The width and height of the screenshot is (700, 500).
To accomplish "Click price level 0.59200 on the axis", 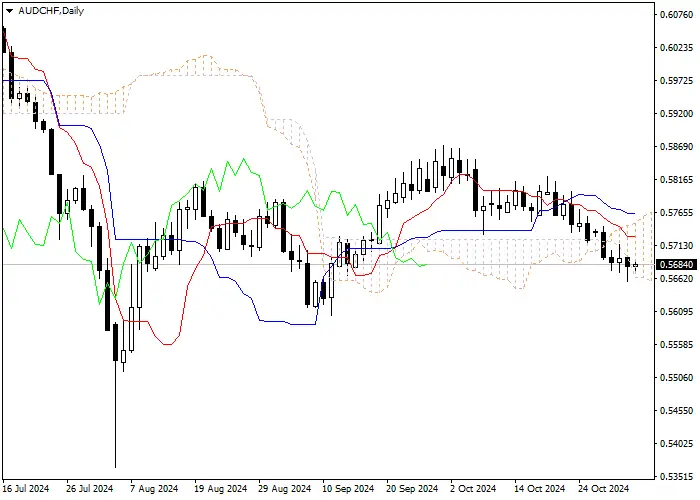I will (x=677, y=114).
